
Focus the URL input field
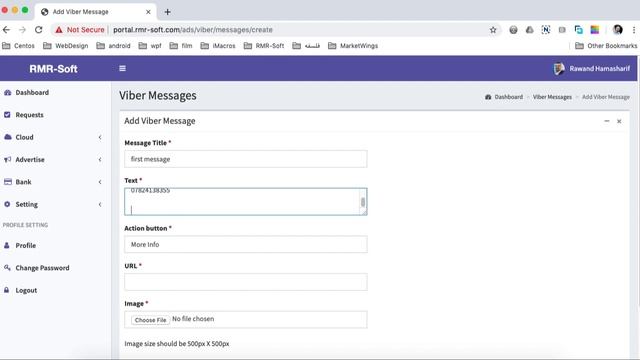(246, 282)
